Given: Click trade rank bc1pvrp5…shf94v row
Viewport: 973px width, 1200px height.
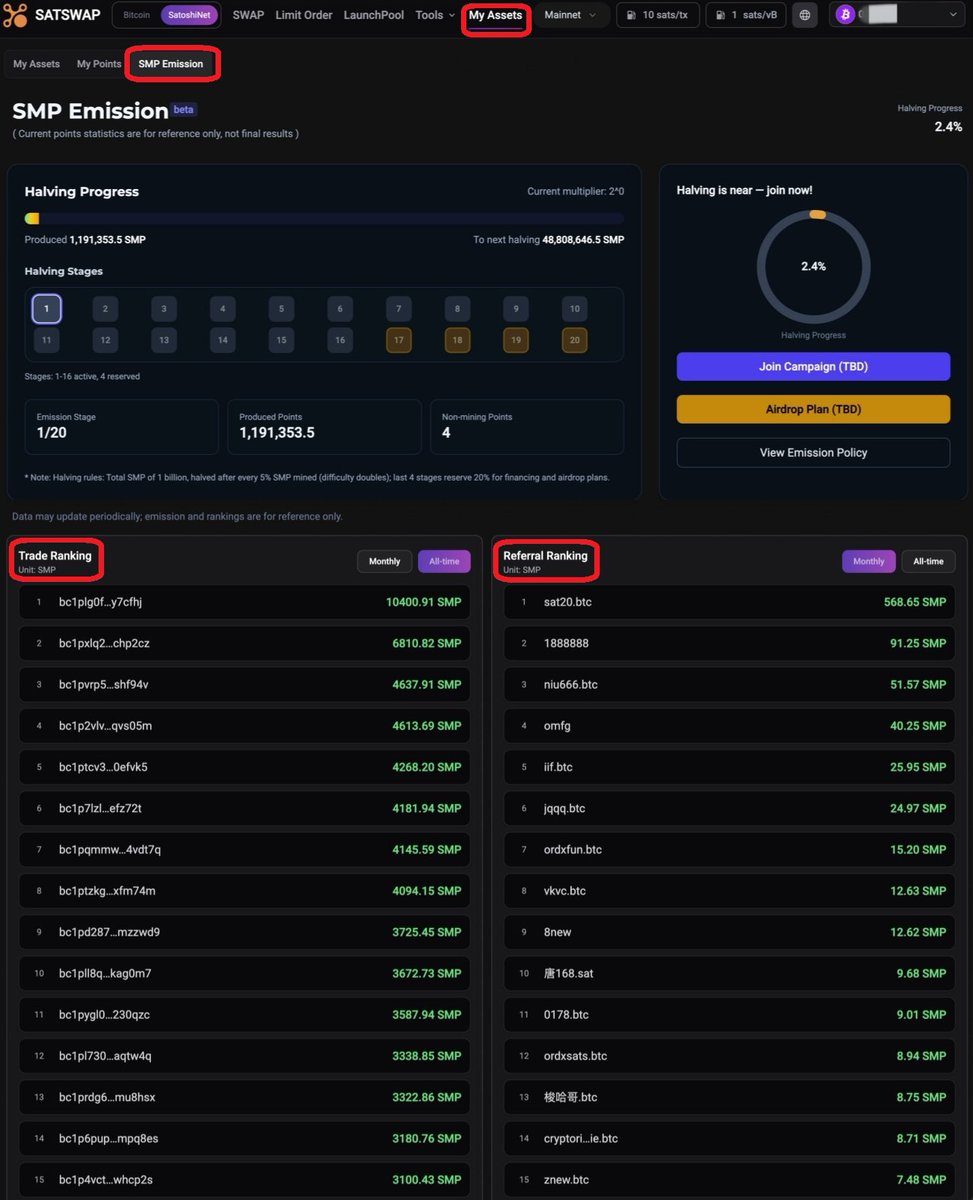Looking at the screenshot, I should [x=245, y=685].
